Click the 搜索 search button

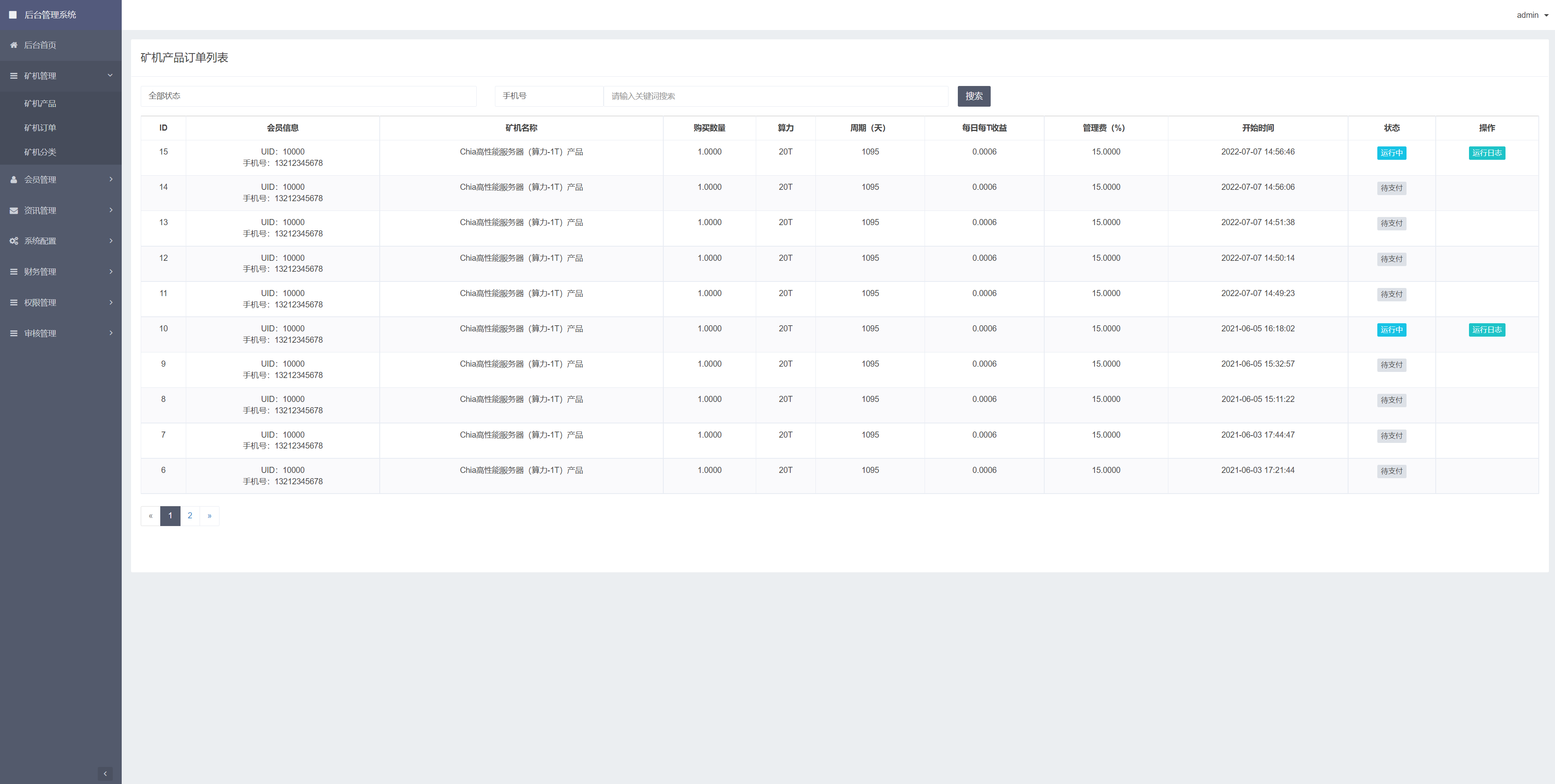coord(973,96)
